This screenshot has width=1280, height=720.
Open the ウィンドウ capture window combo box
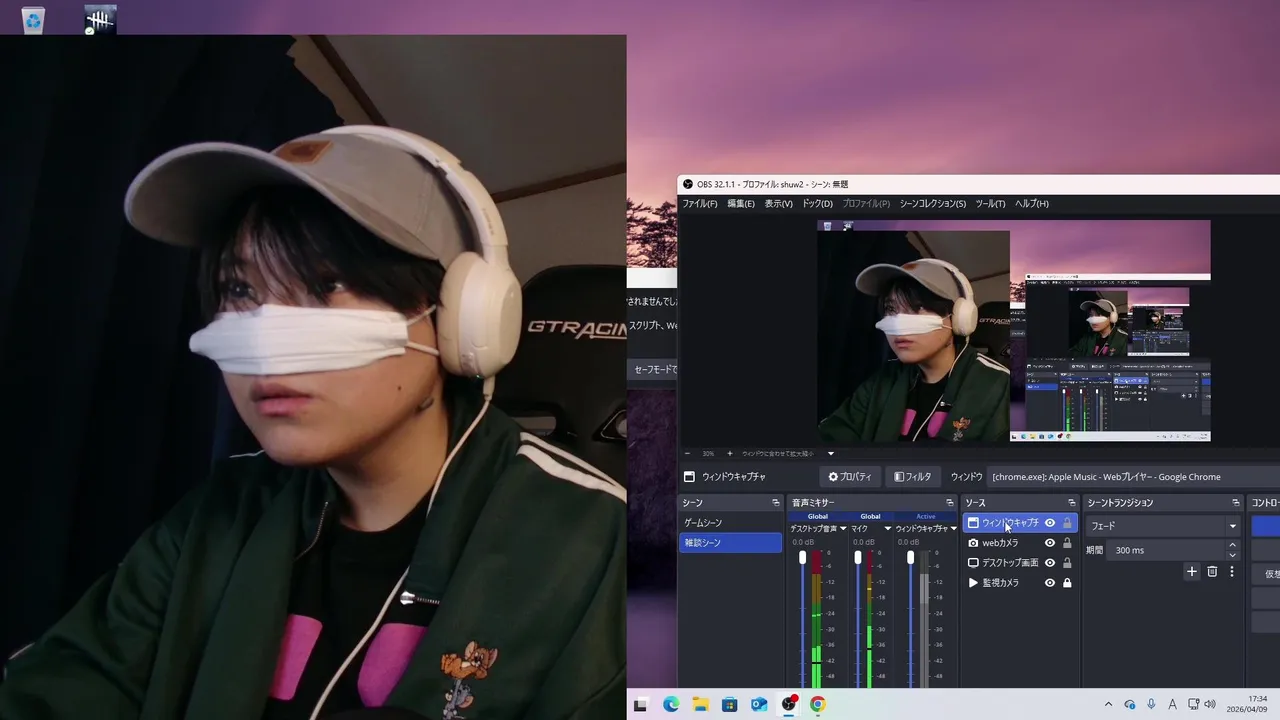click(x=1134, y=477)
